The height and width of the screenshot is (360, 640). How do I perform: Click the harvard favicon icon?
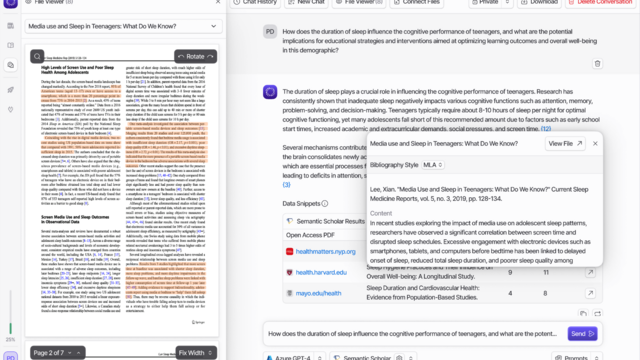289,272
